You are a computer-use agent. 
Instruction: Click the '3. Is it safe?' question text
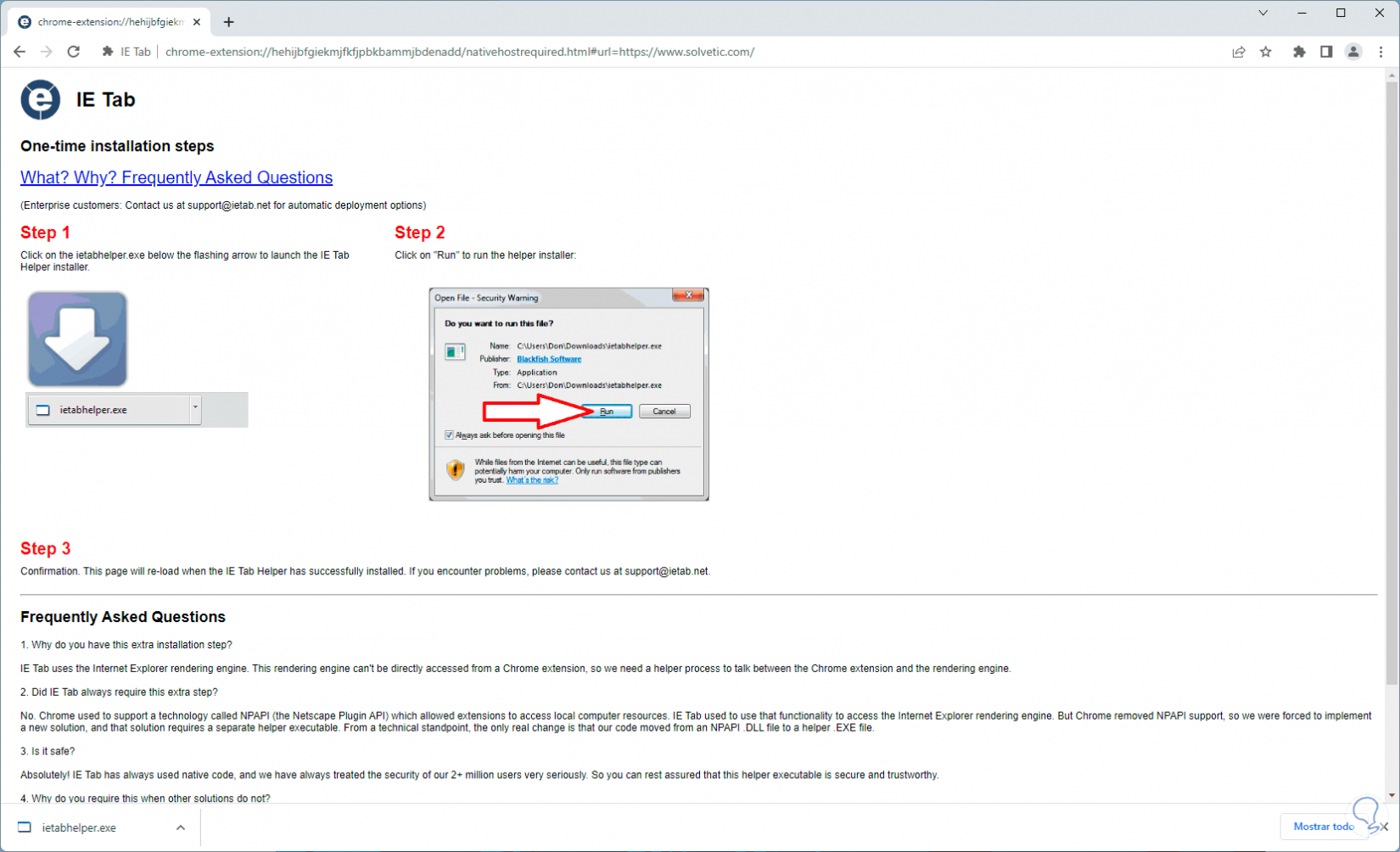pos(48,751)
